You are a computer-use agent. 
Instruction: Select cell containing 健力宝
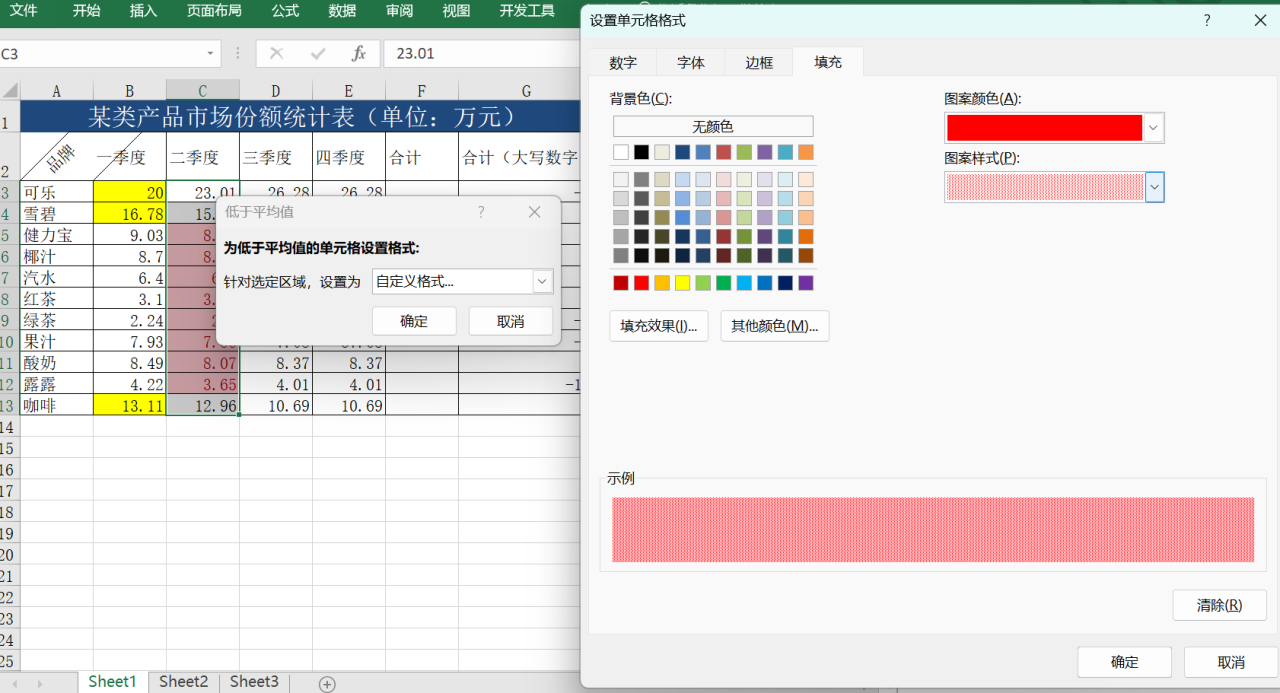pos(57,235)
